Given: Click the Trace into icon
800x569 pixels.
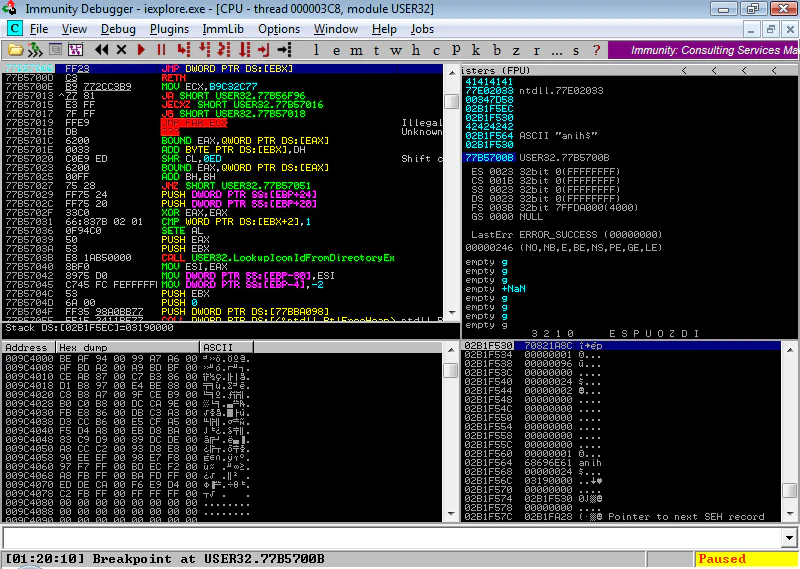Looking at the screenshot, I should coord(224,50).
